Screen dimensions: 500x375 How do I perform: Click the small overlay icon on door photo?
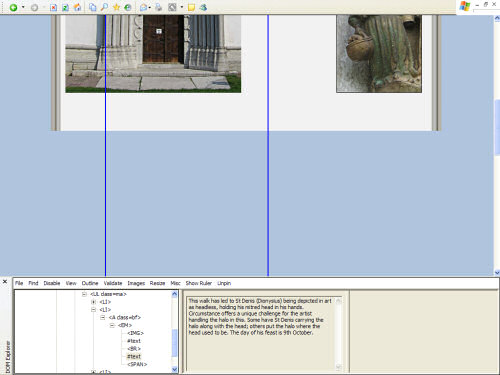159,31
